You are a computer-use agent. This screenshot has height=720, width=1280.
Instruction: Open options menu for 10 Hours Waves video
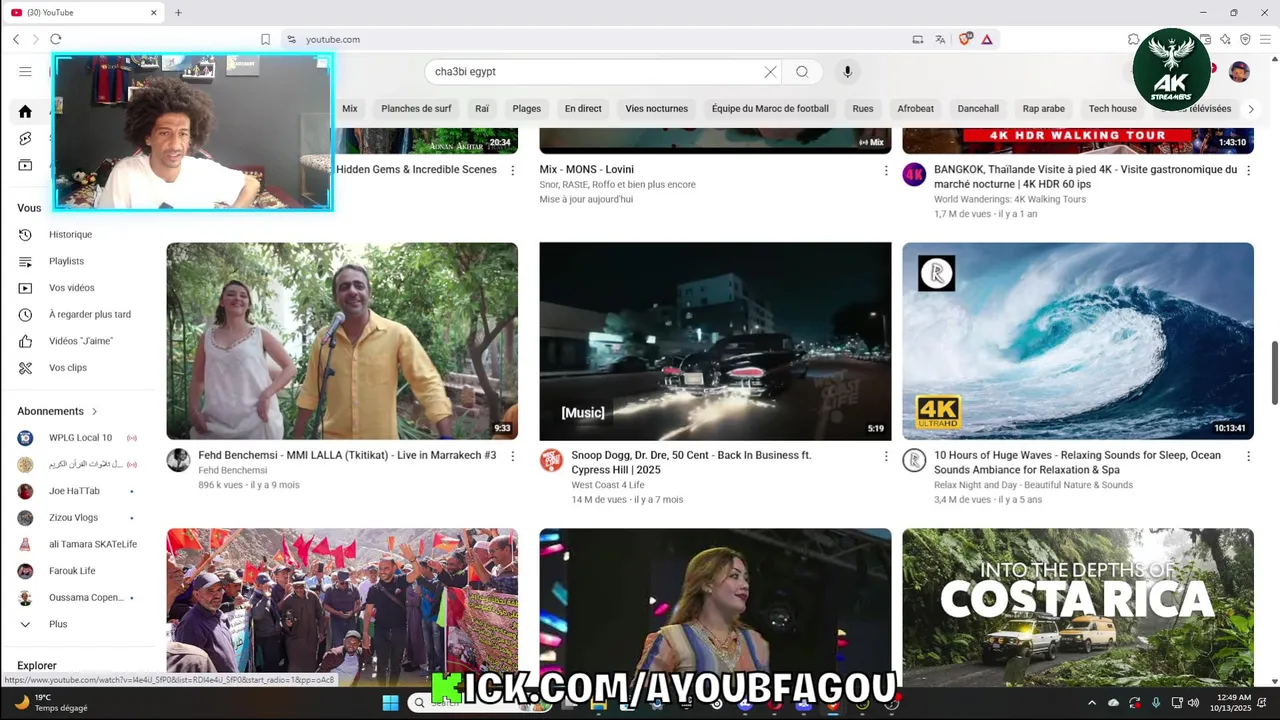tap(1248, 456)
